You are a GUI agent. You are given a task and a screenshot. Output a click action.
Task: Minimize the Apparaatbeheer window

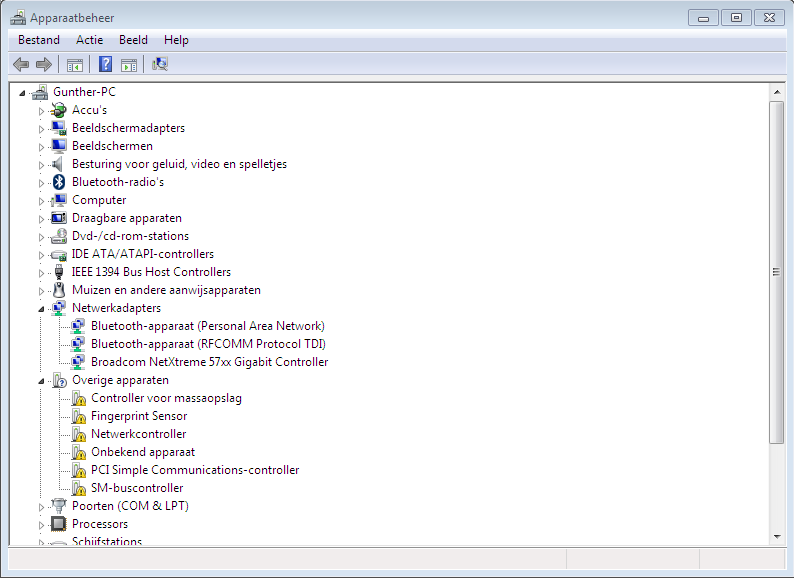(703, 18)
